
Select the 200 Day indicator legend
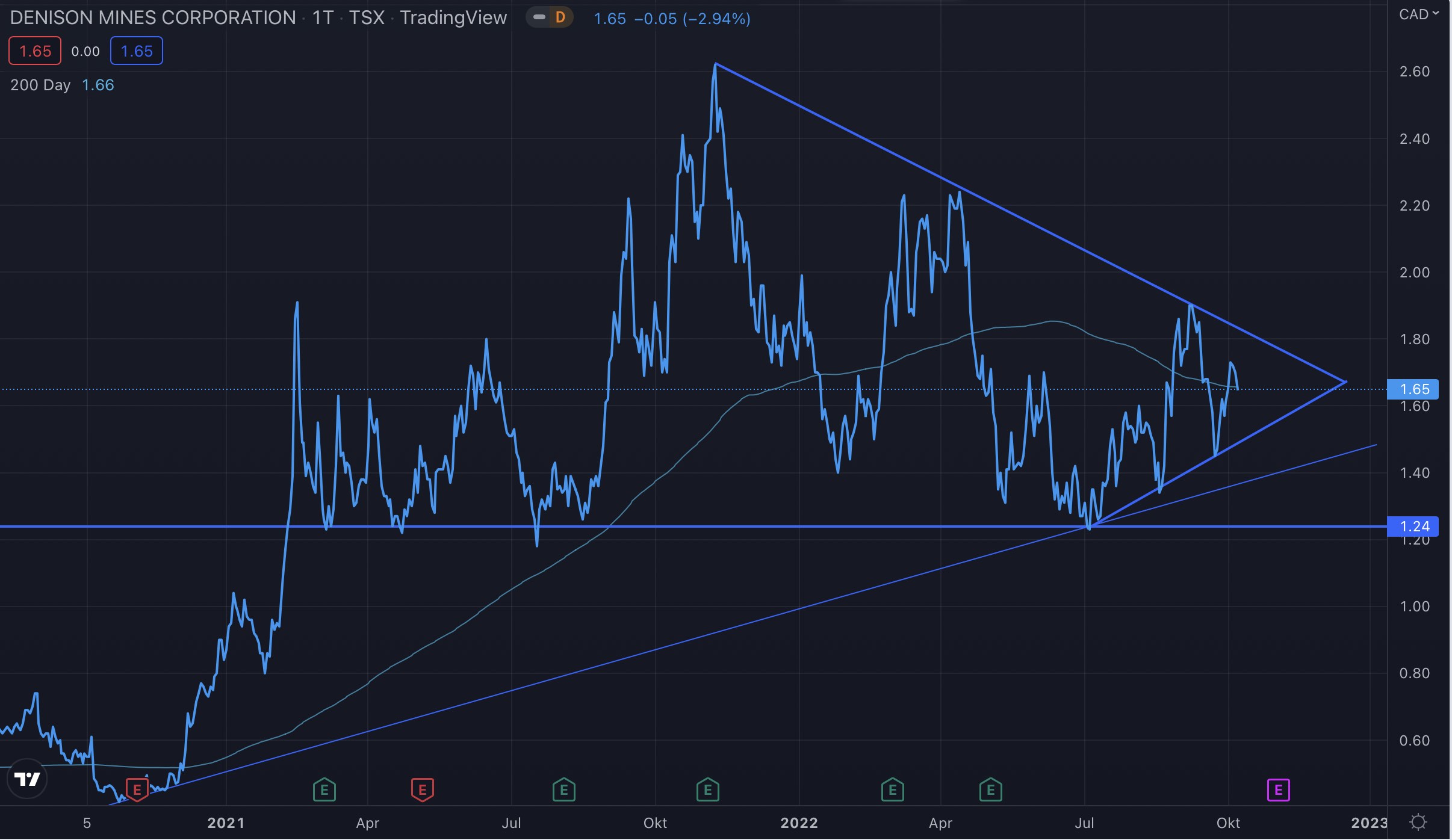(x=40, y=85)
